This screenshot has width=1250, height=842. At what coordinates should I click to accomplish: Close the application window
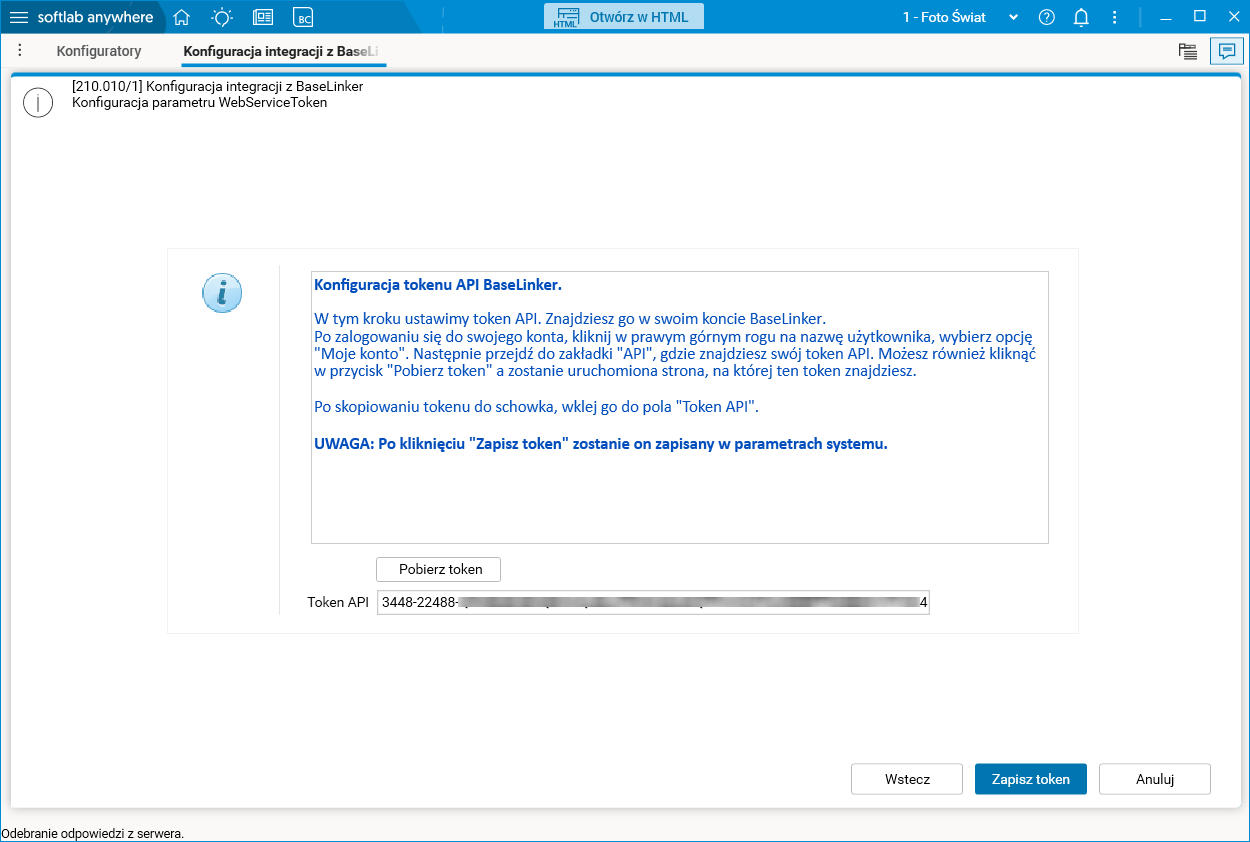coord(1233,17)
